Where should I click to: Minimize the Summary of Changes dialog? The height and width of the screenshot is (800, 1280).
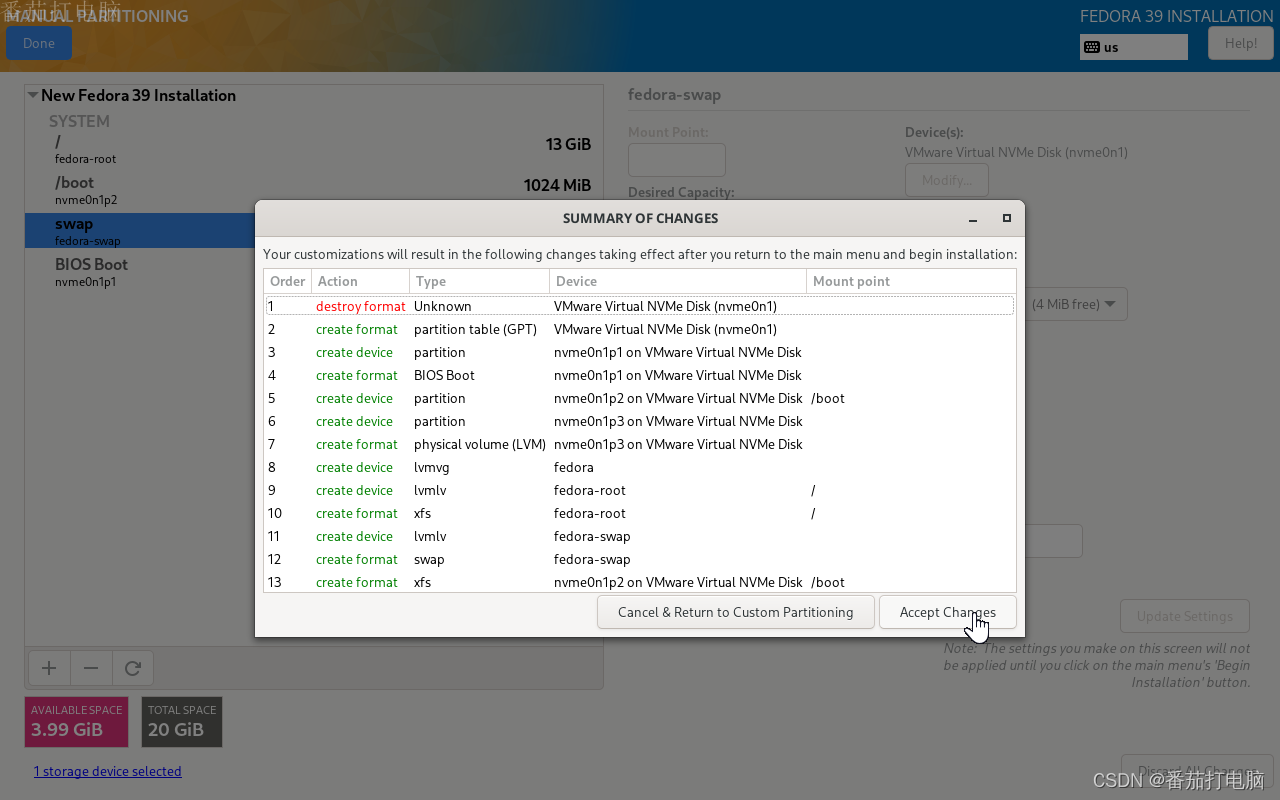(x=973, y=218)
